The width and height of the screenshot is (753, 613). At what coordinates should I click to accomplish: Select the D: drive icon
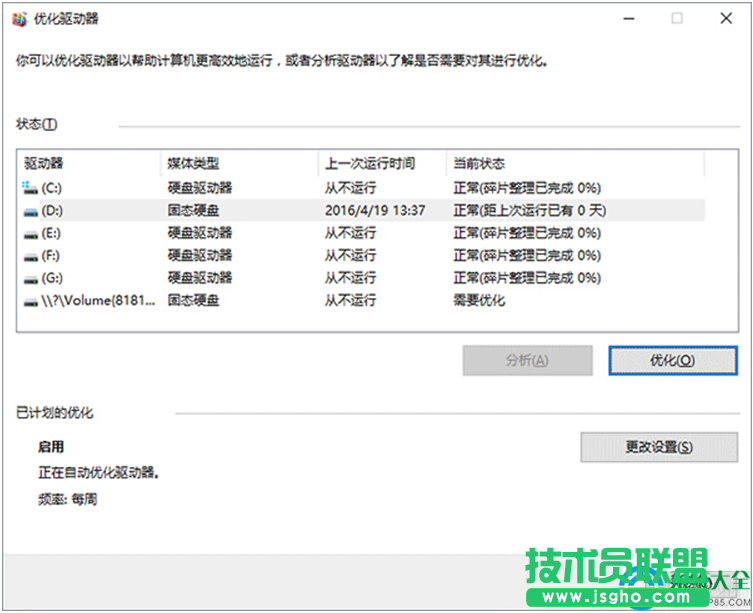[31, 211]
